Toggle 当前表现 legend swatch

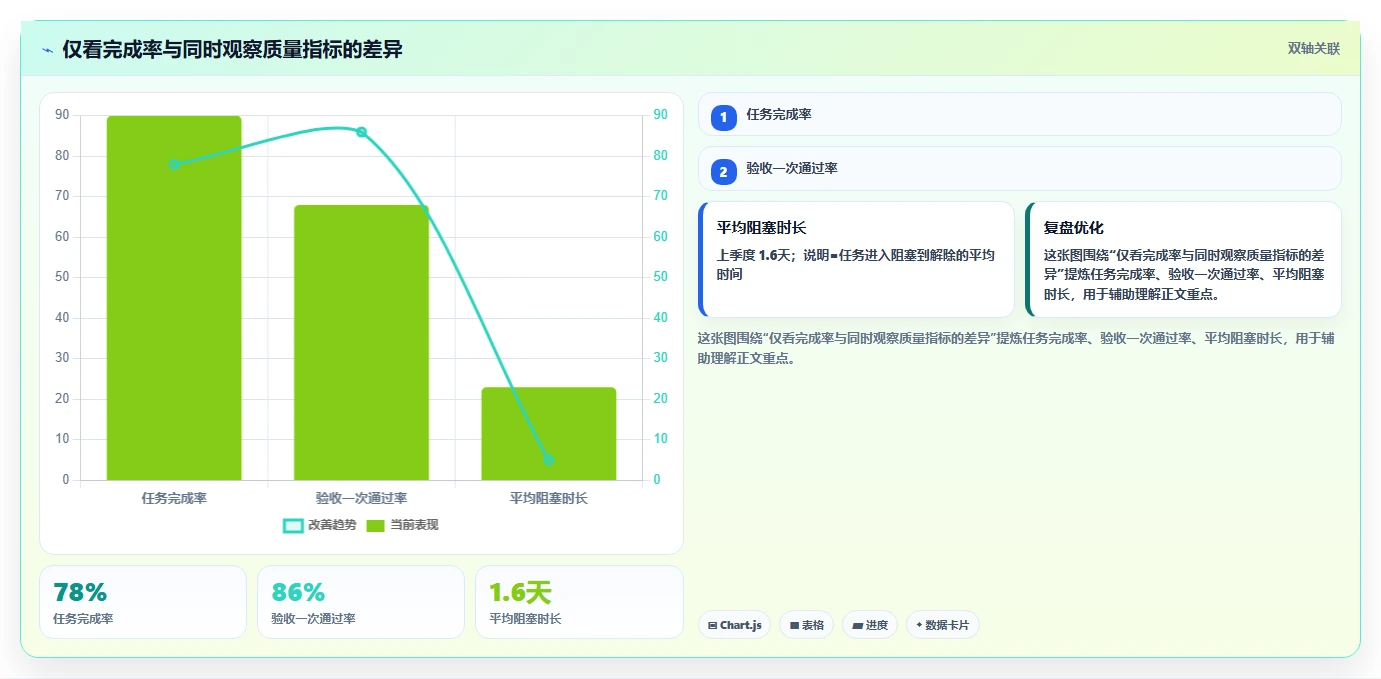click(x=375, y=525)
